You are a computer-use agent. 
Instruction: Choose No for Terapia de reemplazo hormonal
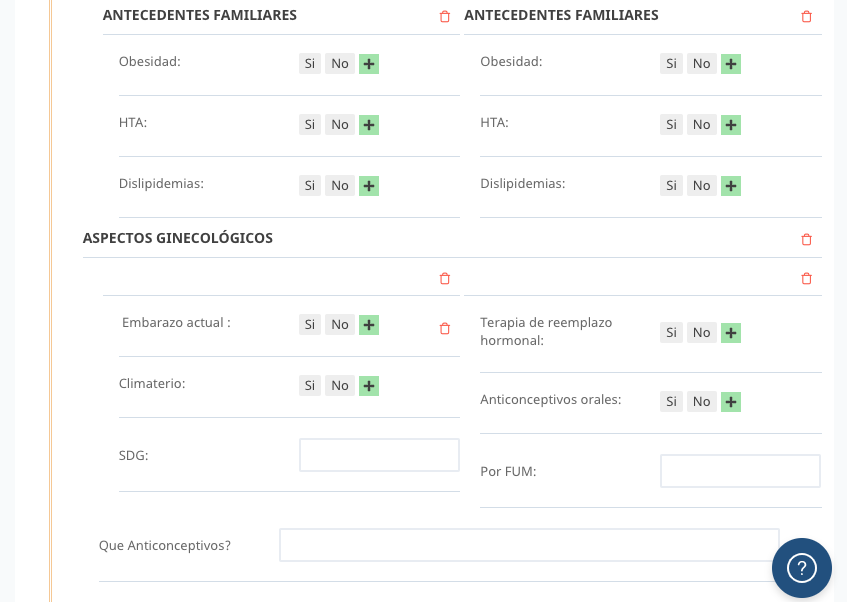[702, 332]
